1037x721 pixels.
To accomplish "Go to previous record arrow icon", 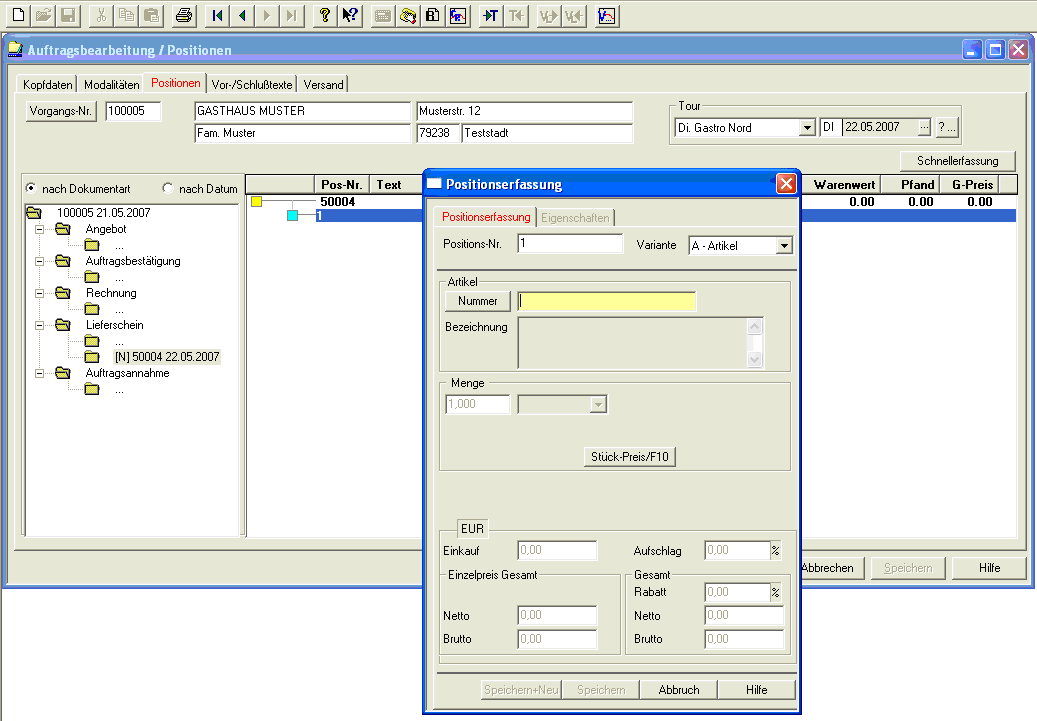I will point(242,15).
